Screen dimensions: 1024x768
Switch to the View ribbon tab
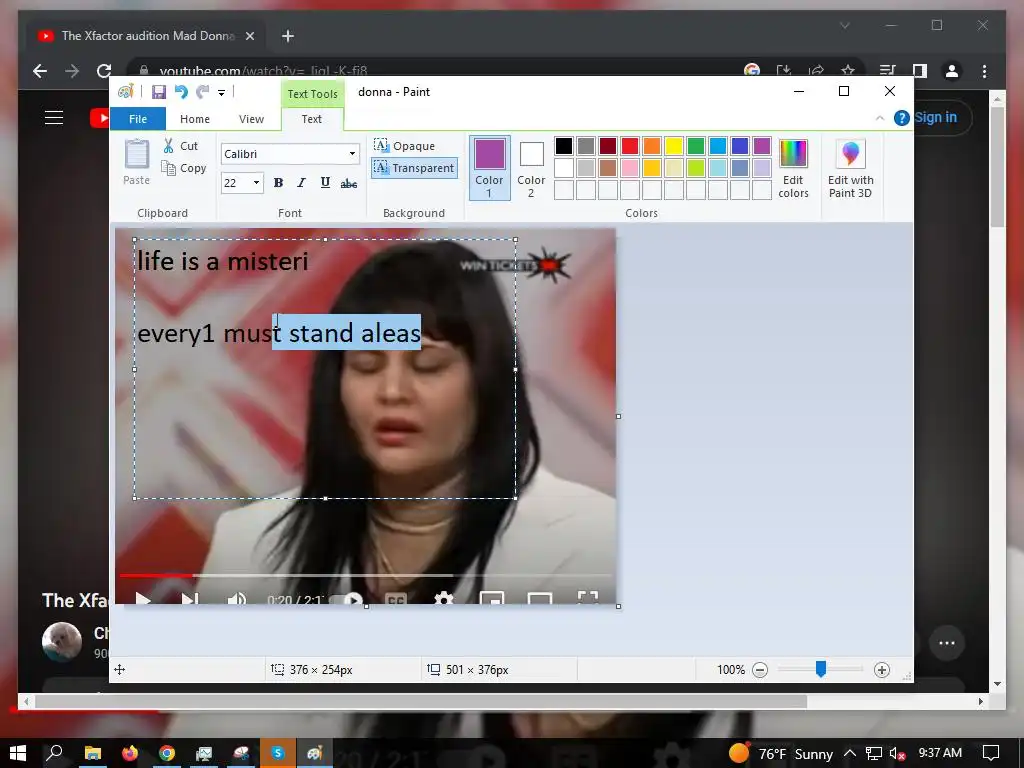[251, 119]
